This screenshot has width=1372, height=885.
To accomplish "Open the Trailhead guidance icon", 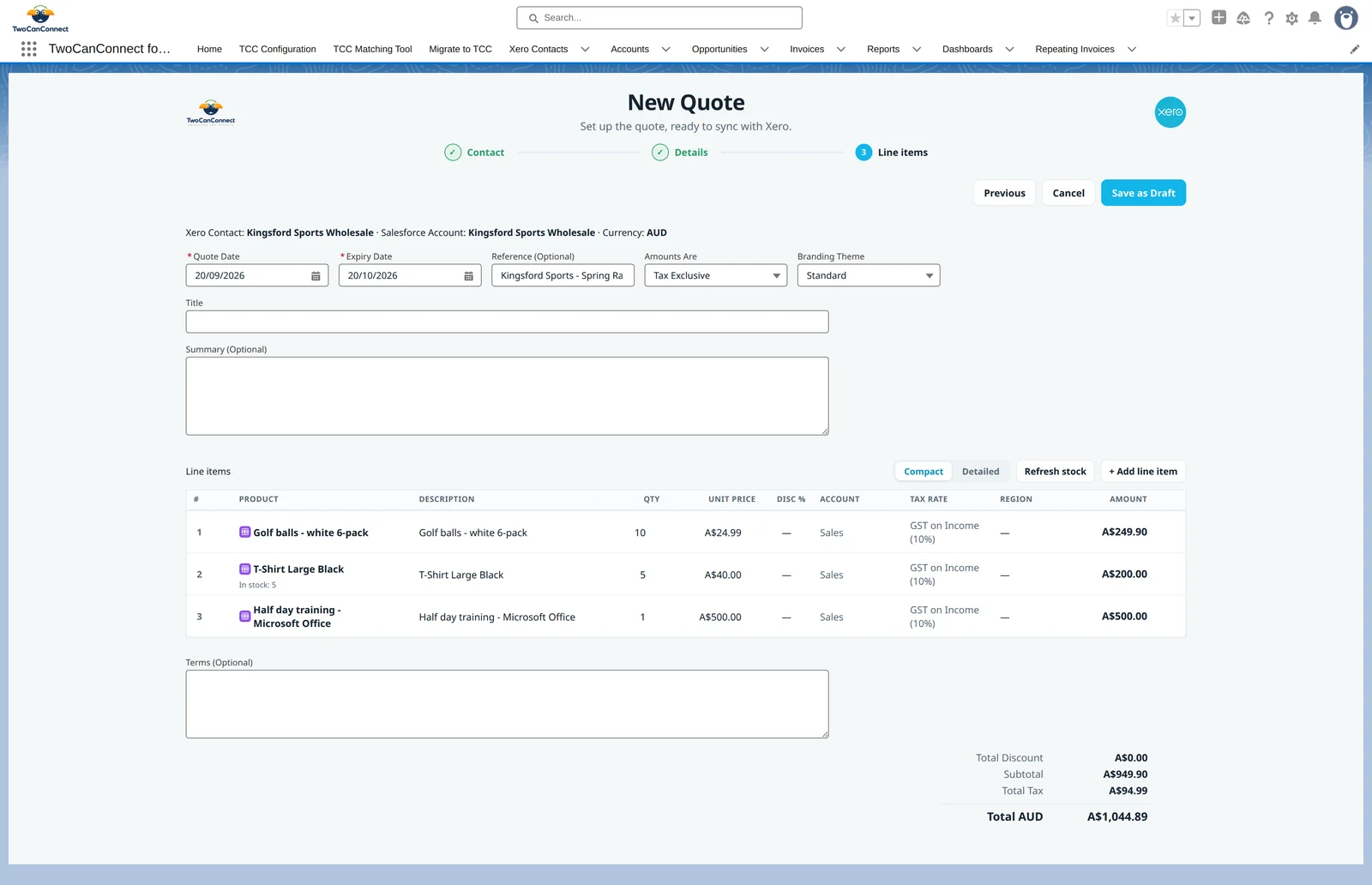I will click(1243, 18).
